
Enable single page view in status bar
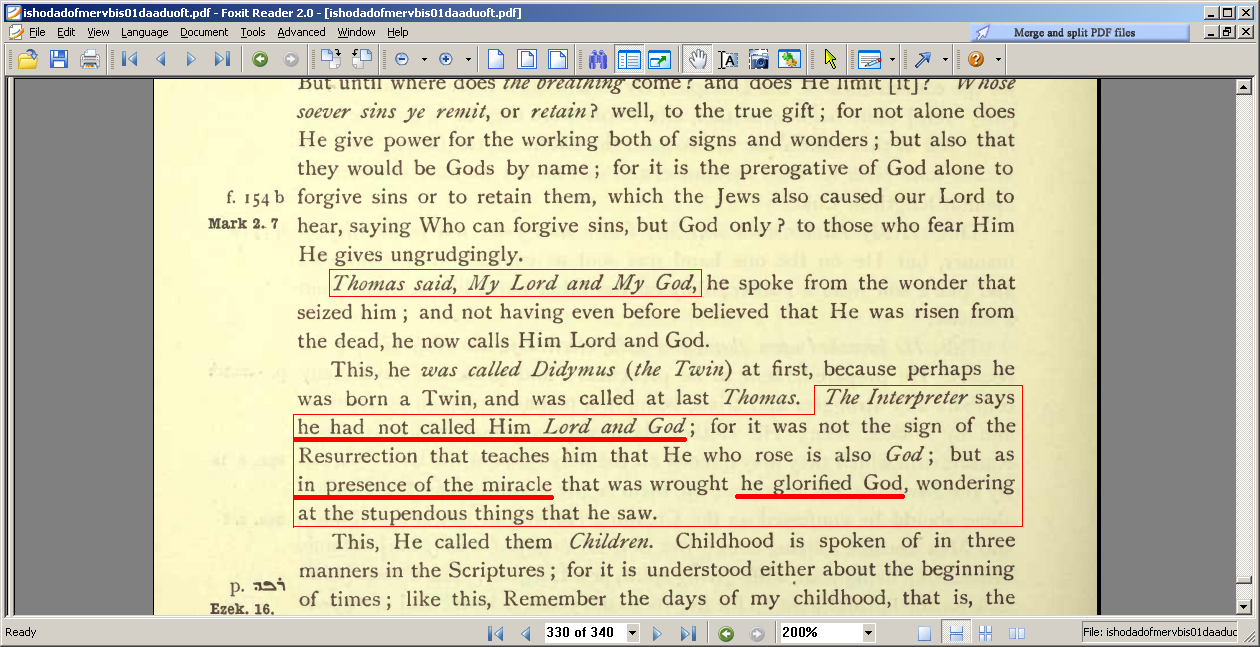tap(925, 633)
